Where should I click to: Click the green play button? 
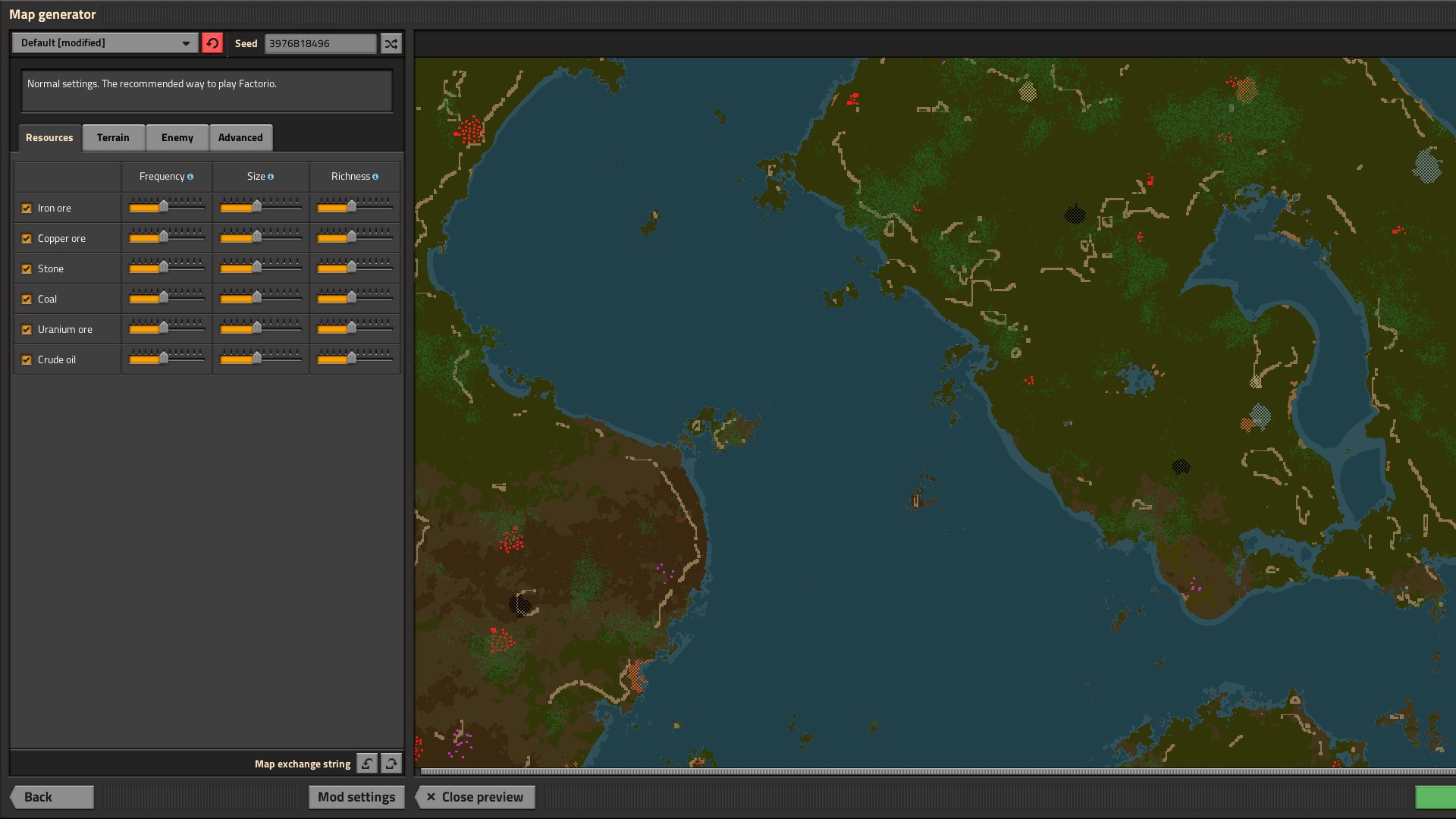coord(1436,797)
